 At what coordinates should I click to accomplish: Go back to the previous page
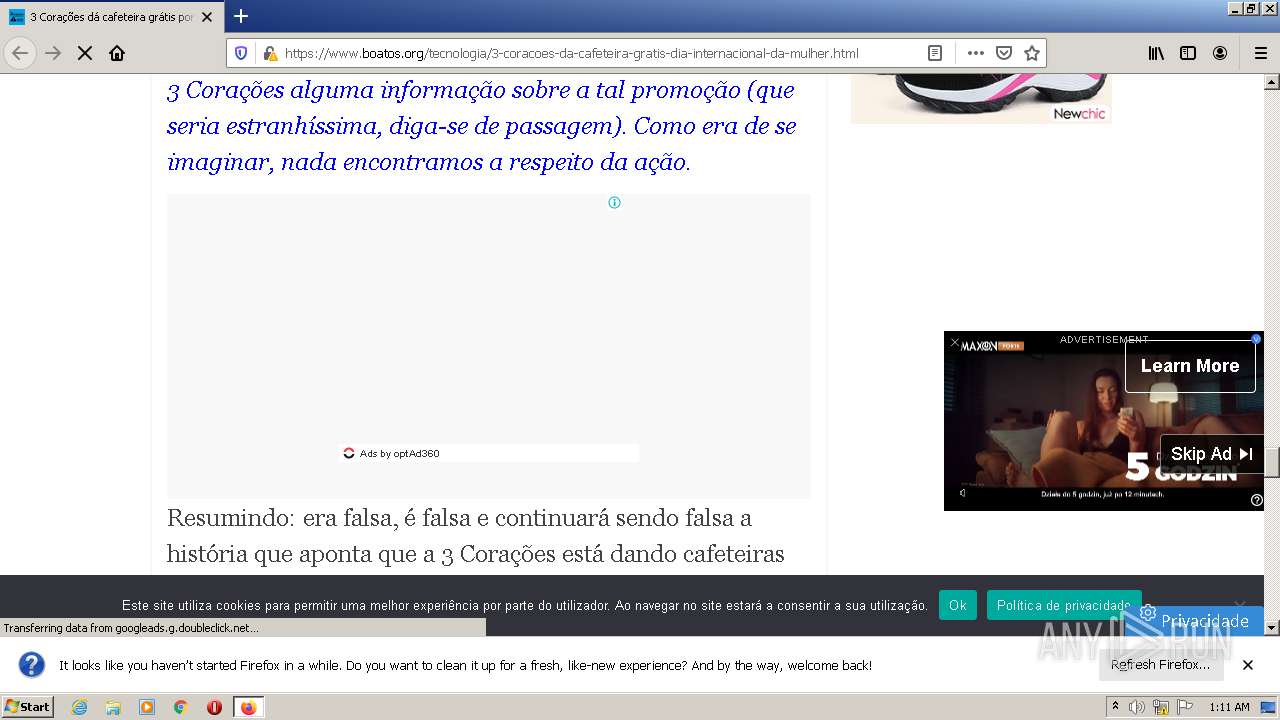(x=20, y=53)
